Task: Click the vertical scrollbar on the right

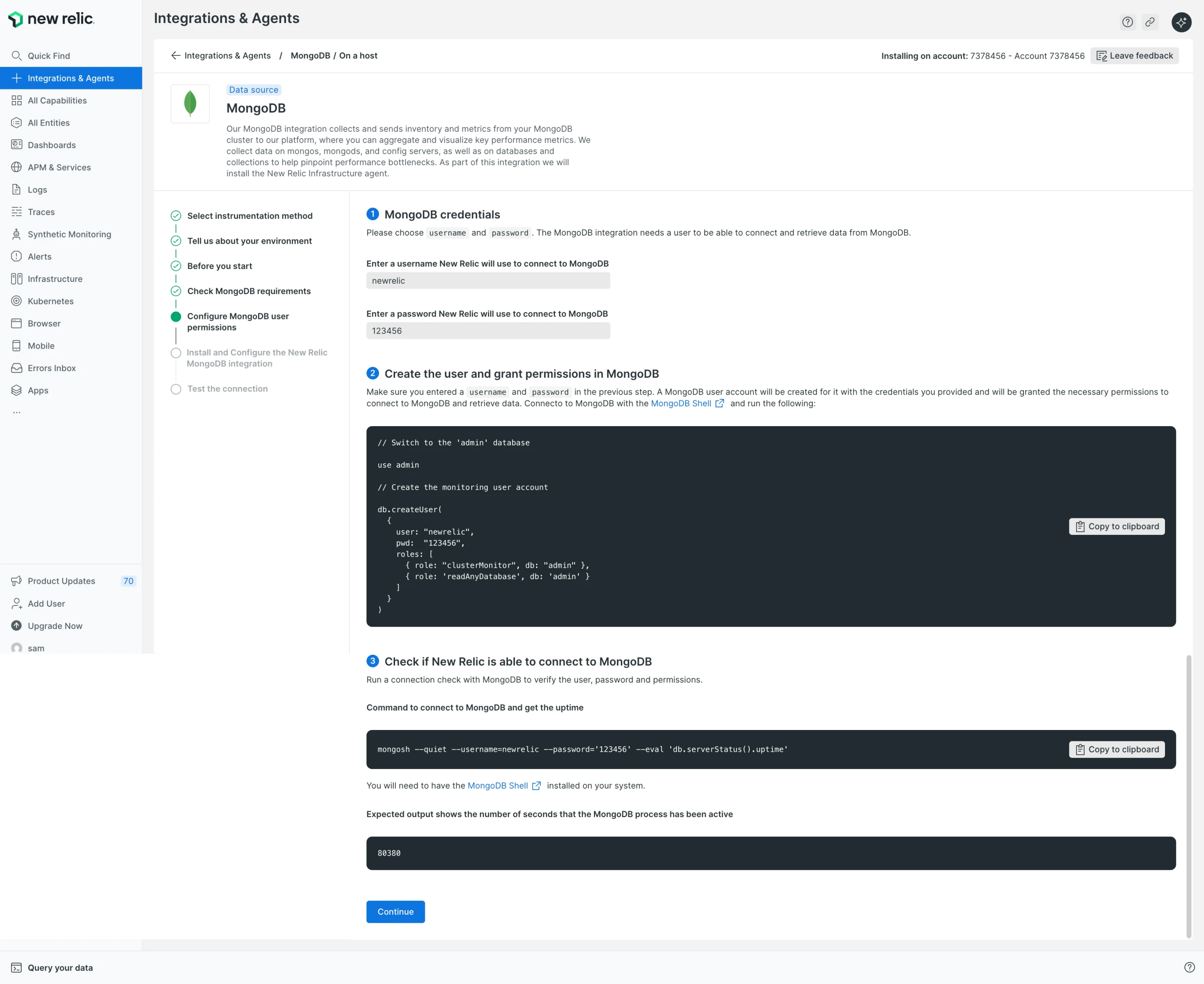Action: [1188, 797]
